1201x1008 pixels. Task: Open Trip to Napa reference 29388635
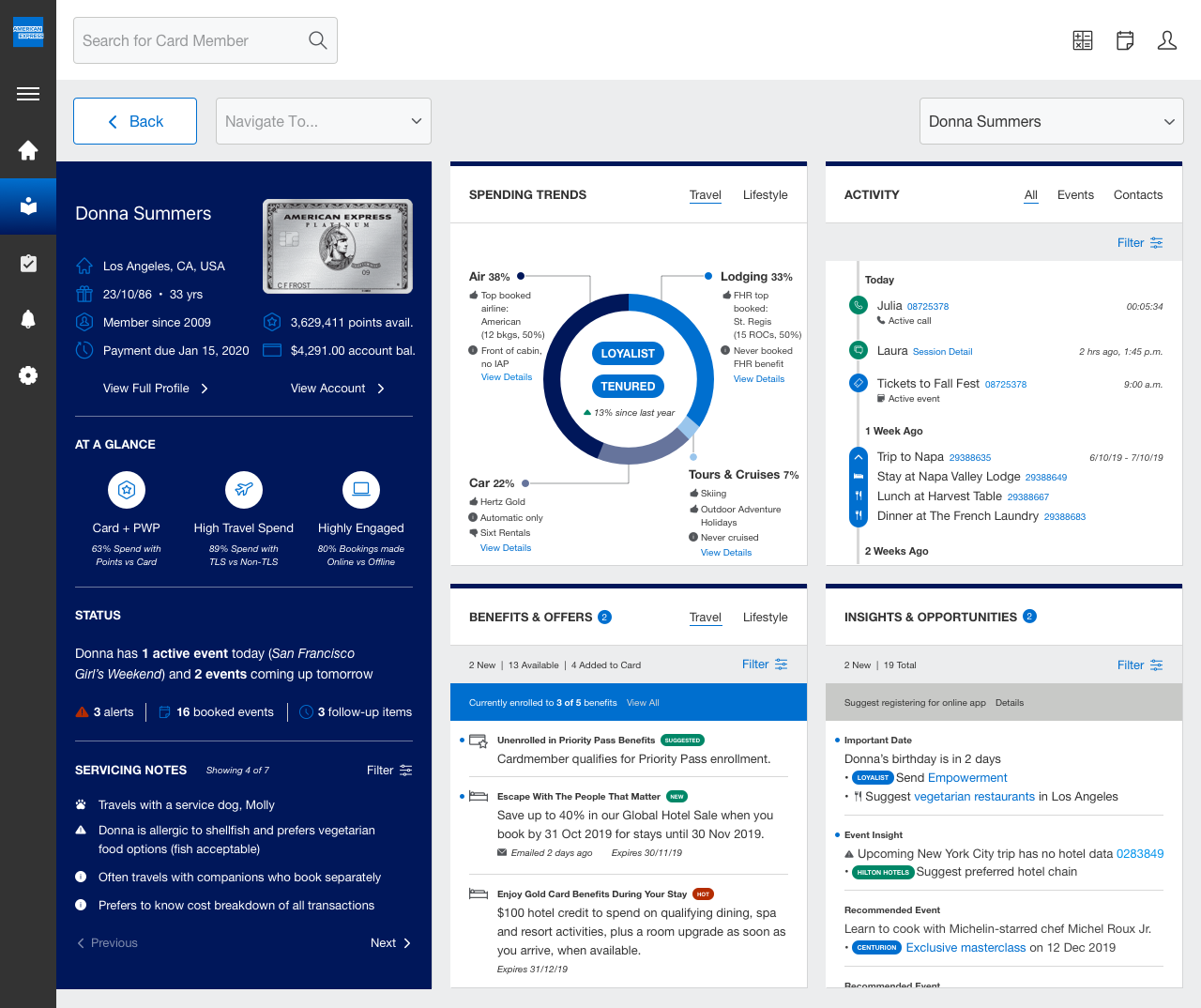(x=970, y=458)
